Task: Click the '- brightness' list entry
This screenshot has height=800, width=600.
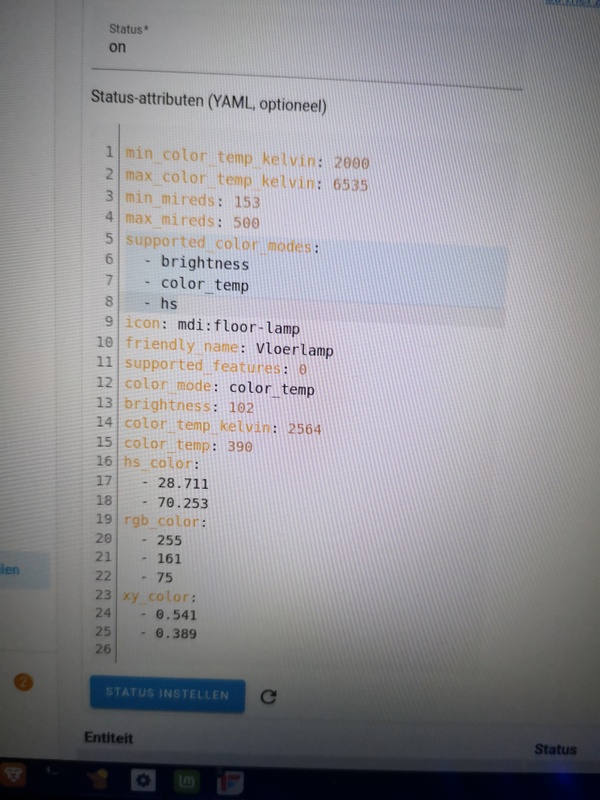Action: pyautogui.click(x=196, y=263)
